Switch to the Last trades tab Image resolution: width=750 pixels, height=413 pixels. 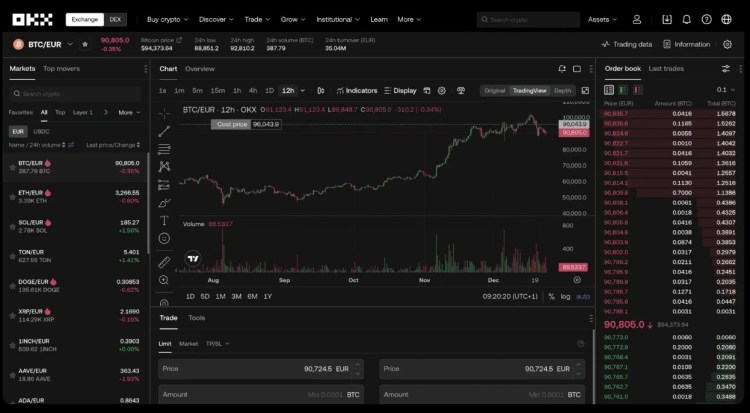coord(666,68)
